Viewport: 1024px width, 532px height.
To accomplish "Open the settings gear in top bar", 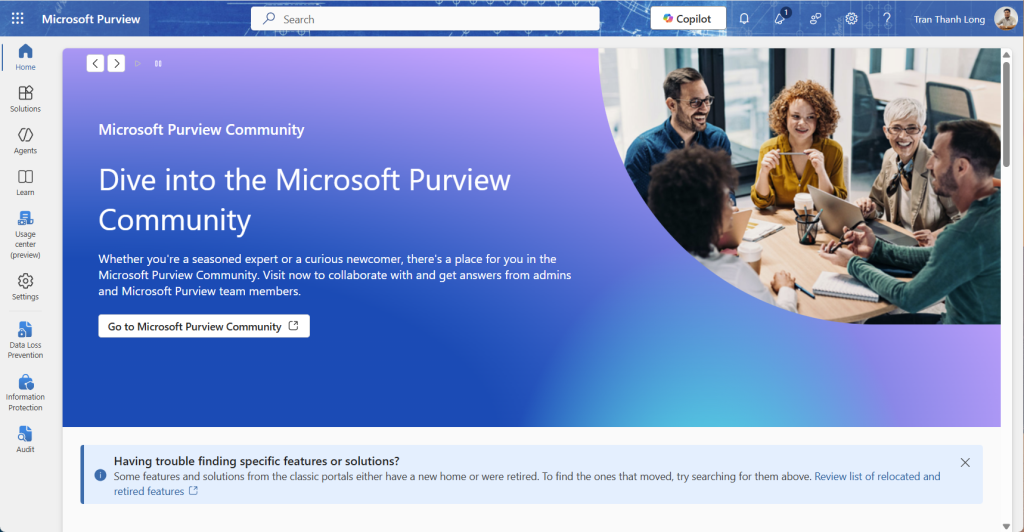I will [x=851, y=19].
